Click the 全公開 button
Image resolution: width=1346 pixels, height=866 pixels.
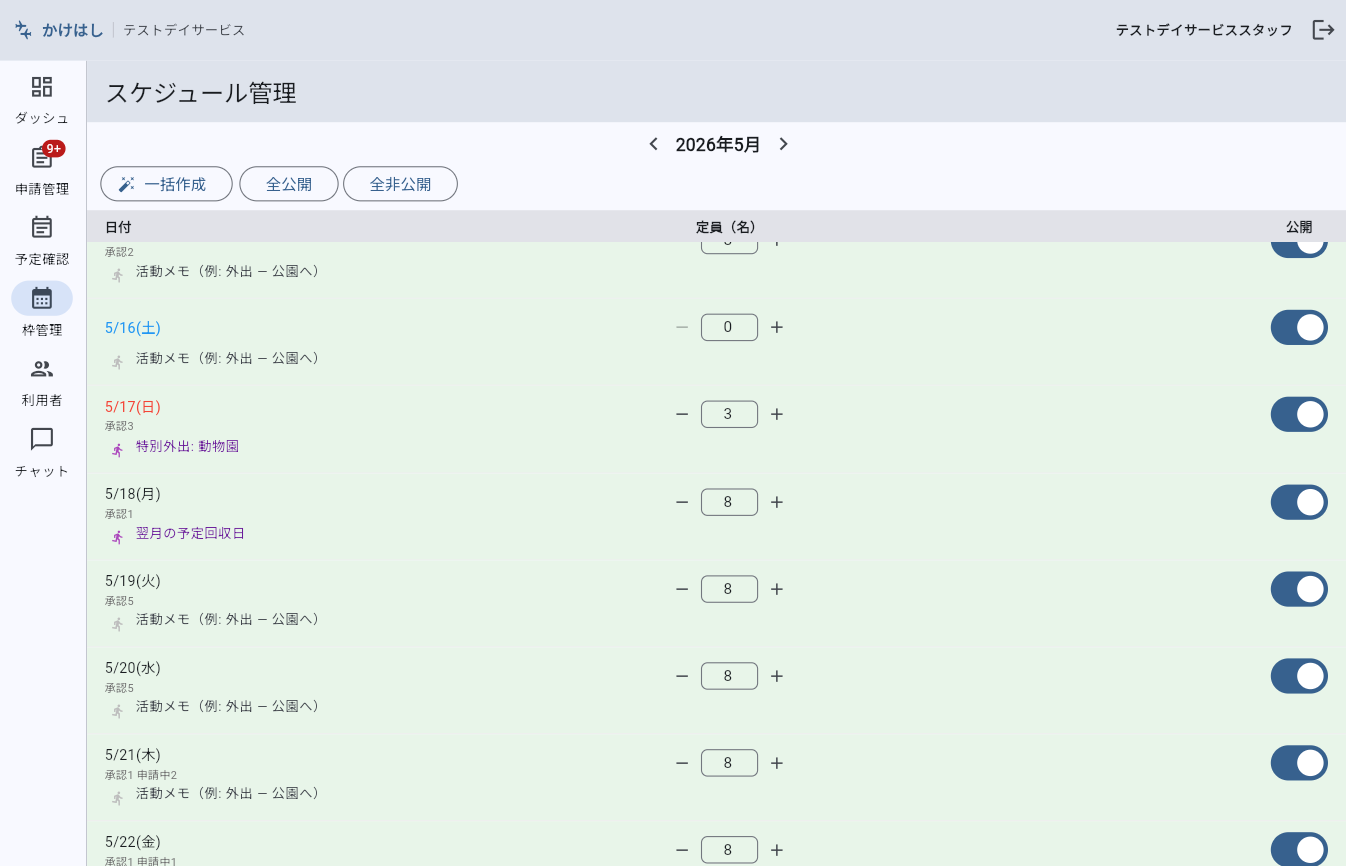[289, 184]
